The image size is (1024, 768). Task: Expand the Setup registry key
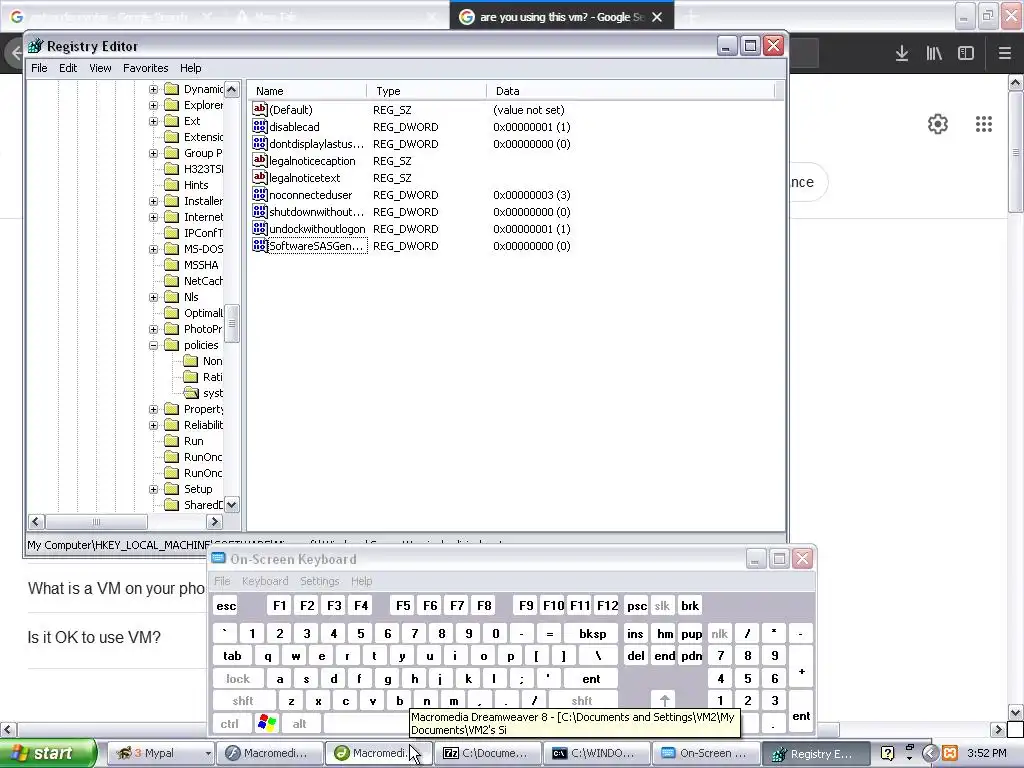153,489
